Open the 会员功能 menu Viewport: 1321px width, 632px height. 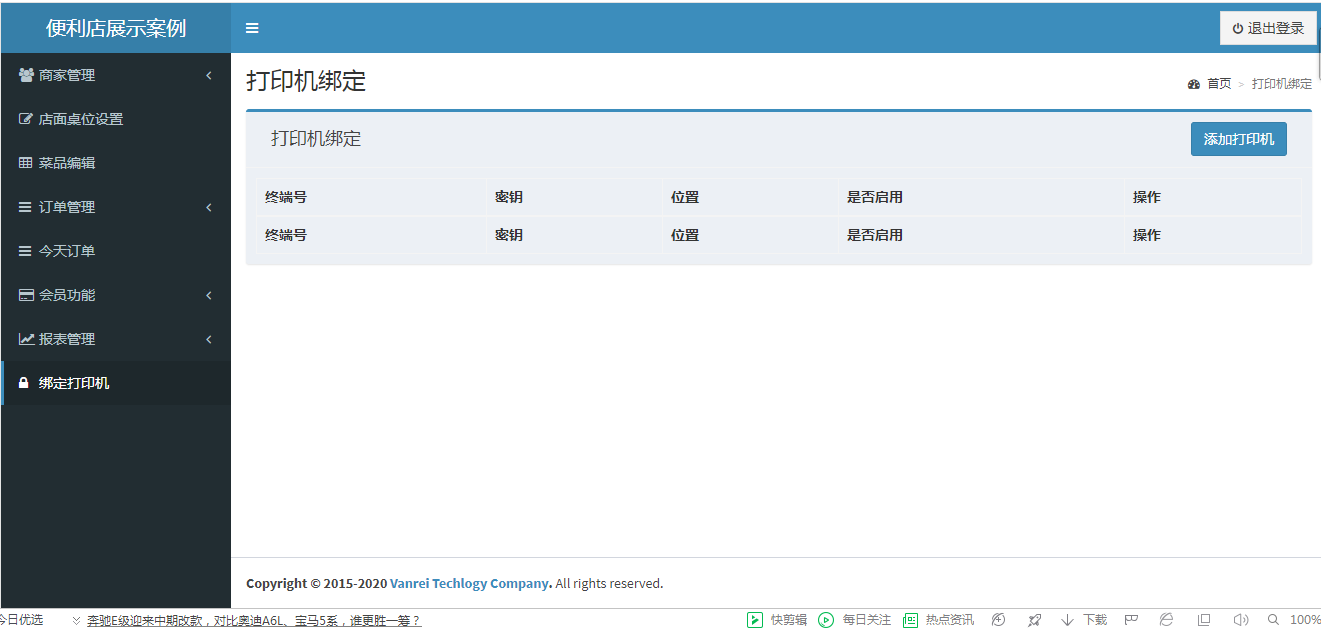(x=116, y=295)
